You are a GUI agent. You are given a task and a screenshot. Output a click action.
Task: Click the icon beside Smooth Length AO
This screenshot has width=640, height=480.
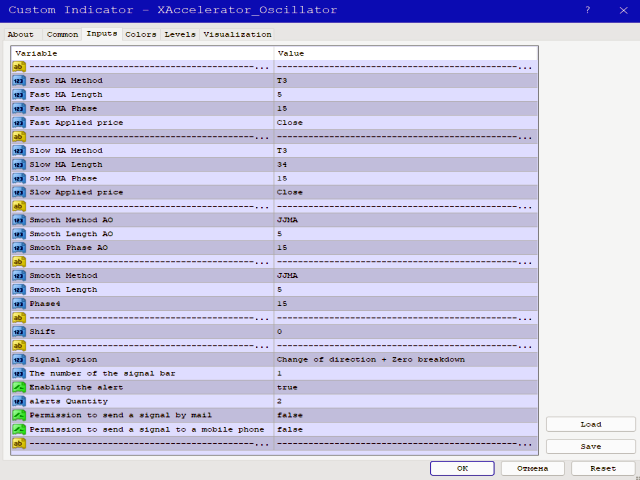coord(19,234)
